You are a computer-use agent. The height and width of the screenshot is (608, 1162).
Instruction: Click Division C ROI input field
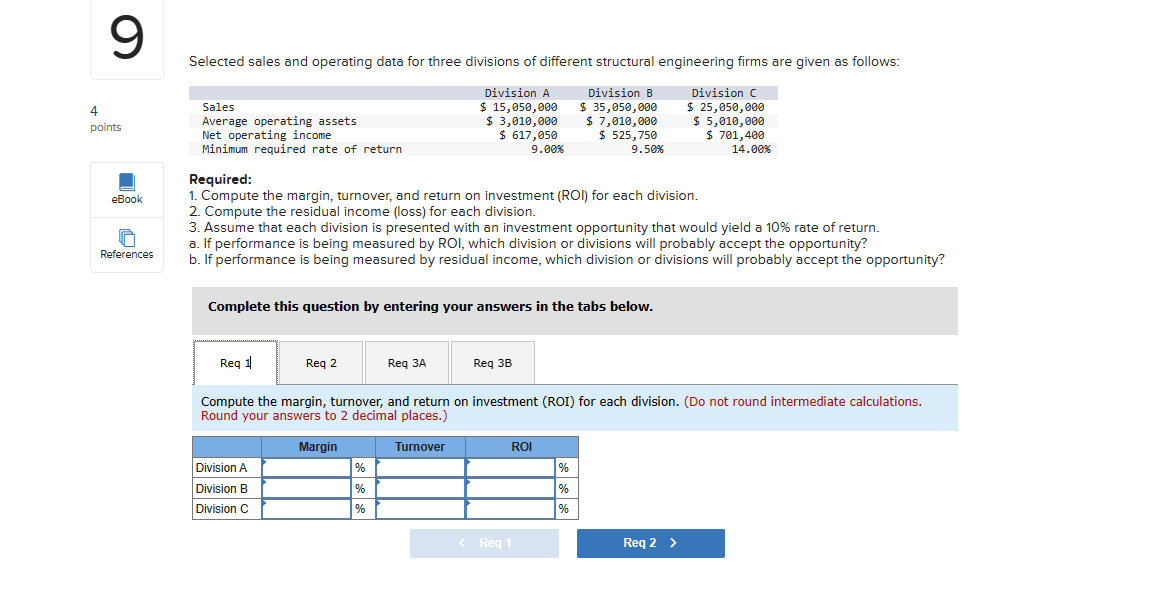tap(510, 508)
